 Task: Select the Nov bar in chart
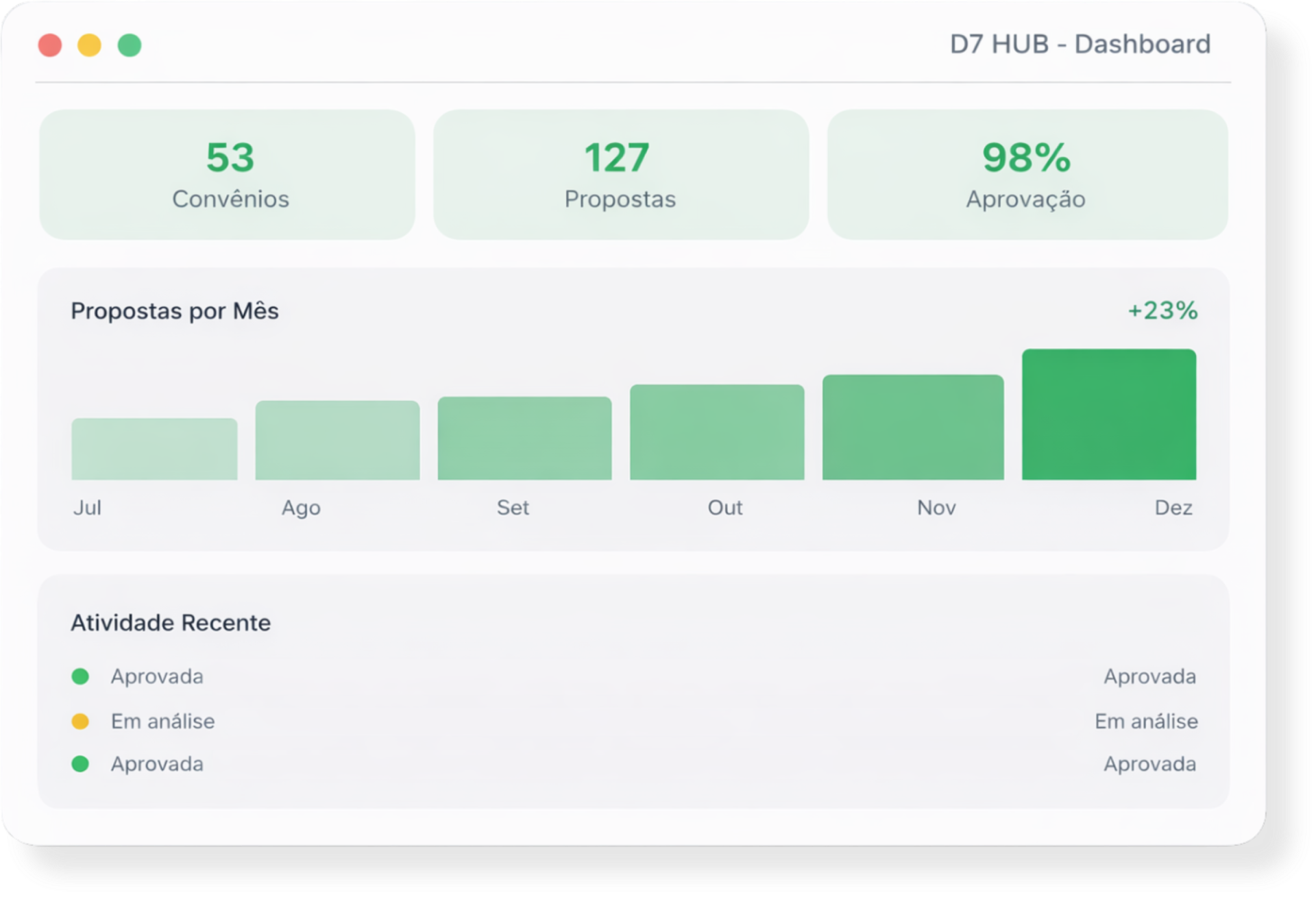click(x=913, y=427)
